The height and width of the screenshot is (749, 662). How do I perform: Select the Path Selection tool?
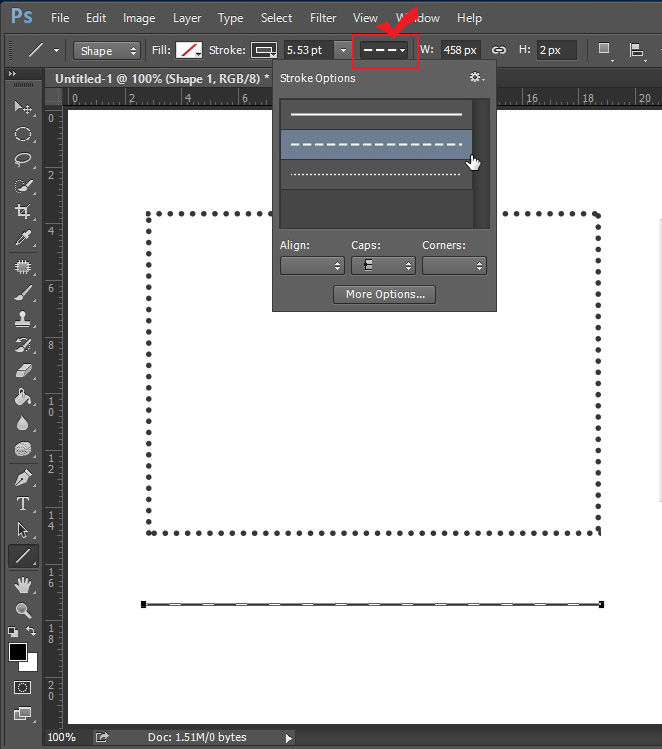23,530
